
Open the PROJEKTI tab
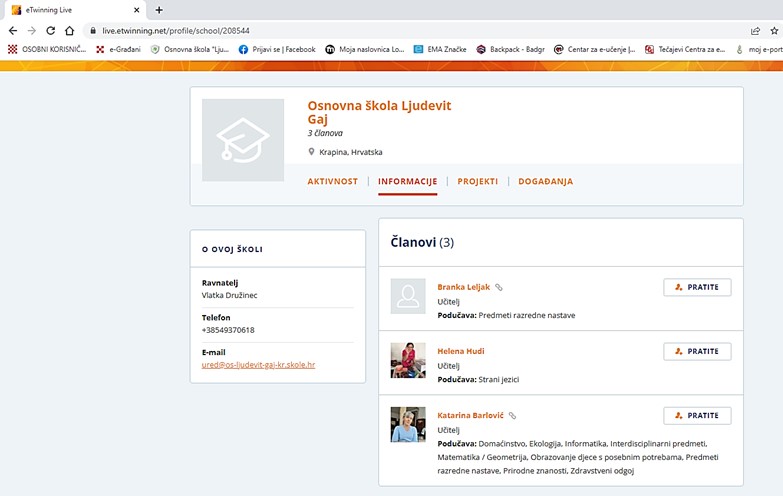pos(477,181)
